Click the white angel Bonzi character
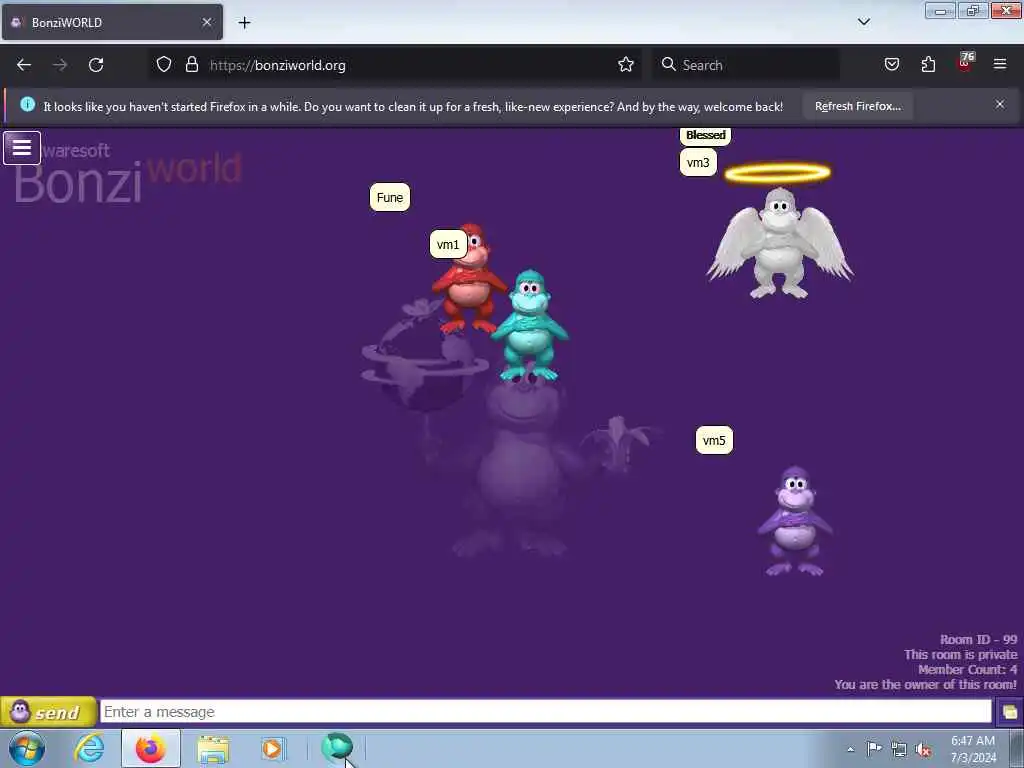 pyautogui.click(x=780, y=242)
